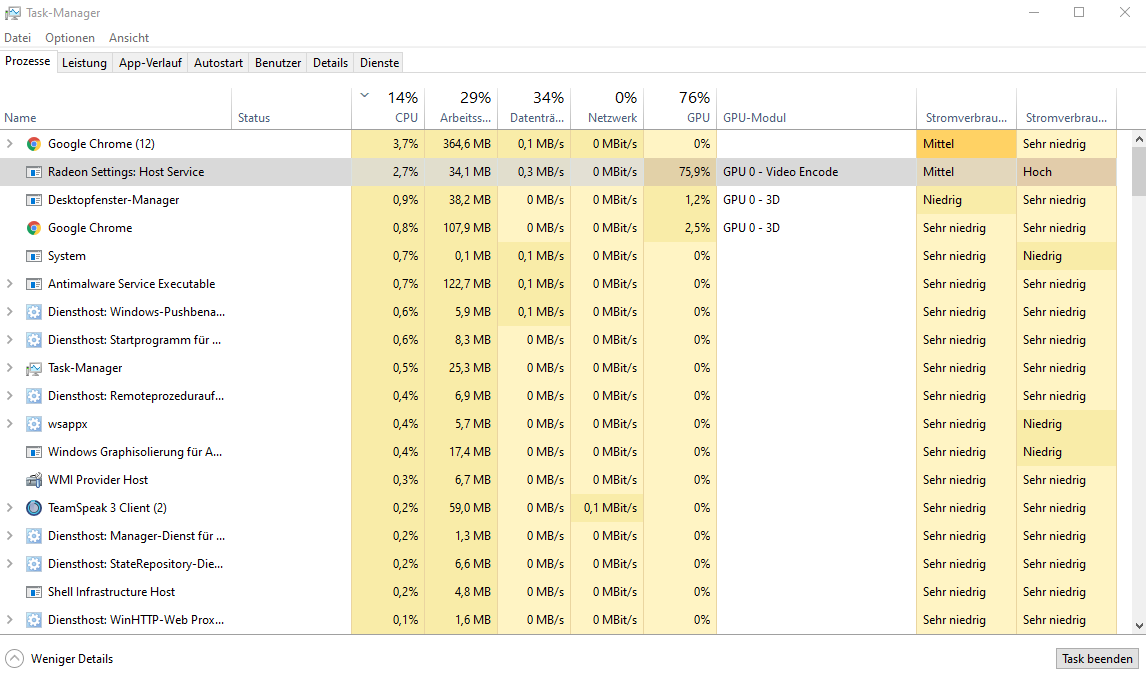Click the Task-Manager process row icon
This screenshot has width=1146, height=678.
click(x=34, y=368)
